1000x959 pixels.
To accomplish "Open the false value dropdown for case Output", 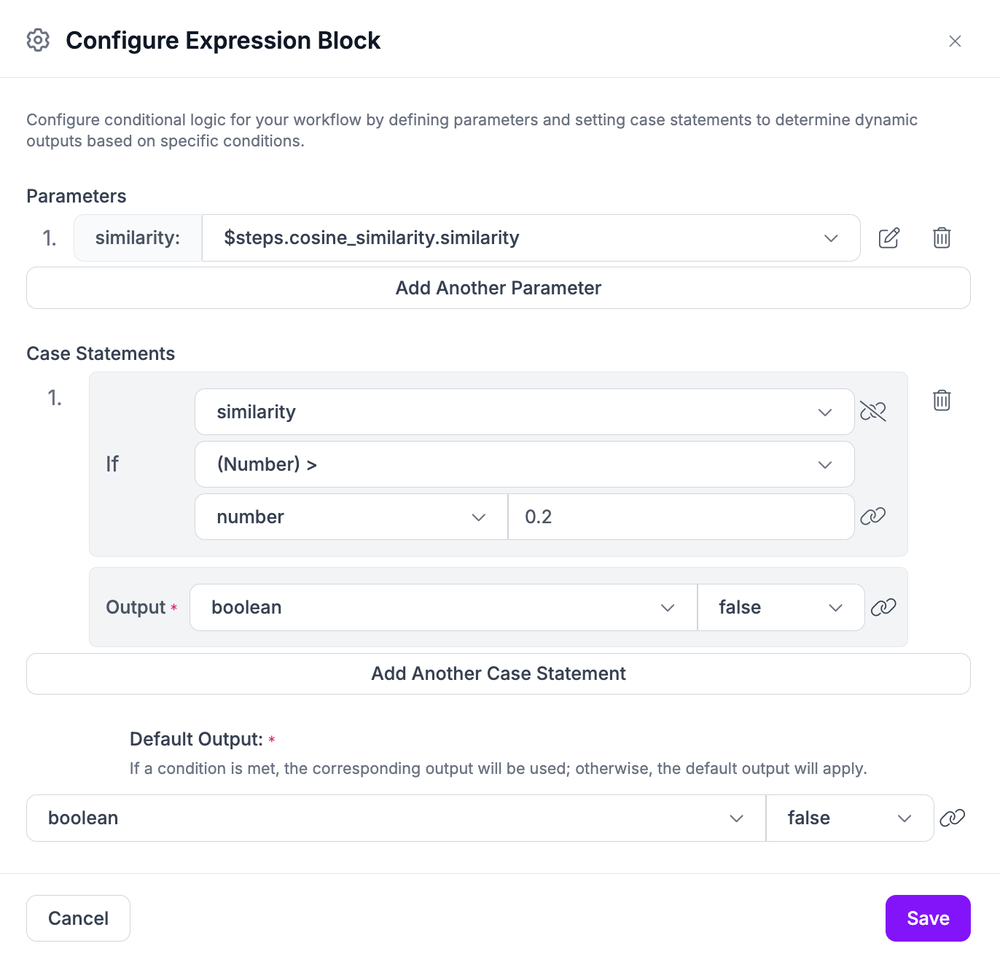I will click(833, 606).
